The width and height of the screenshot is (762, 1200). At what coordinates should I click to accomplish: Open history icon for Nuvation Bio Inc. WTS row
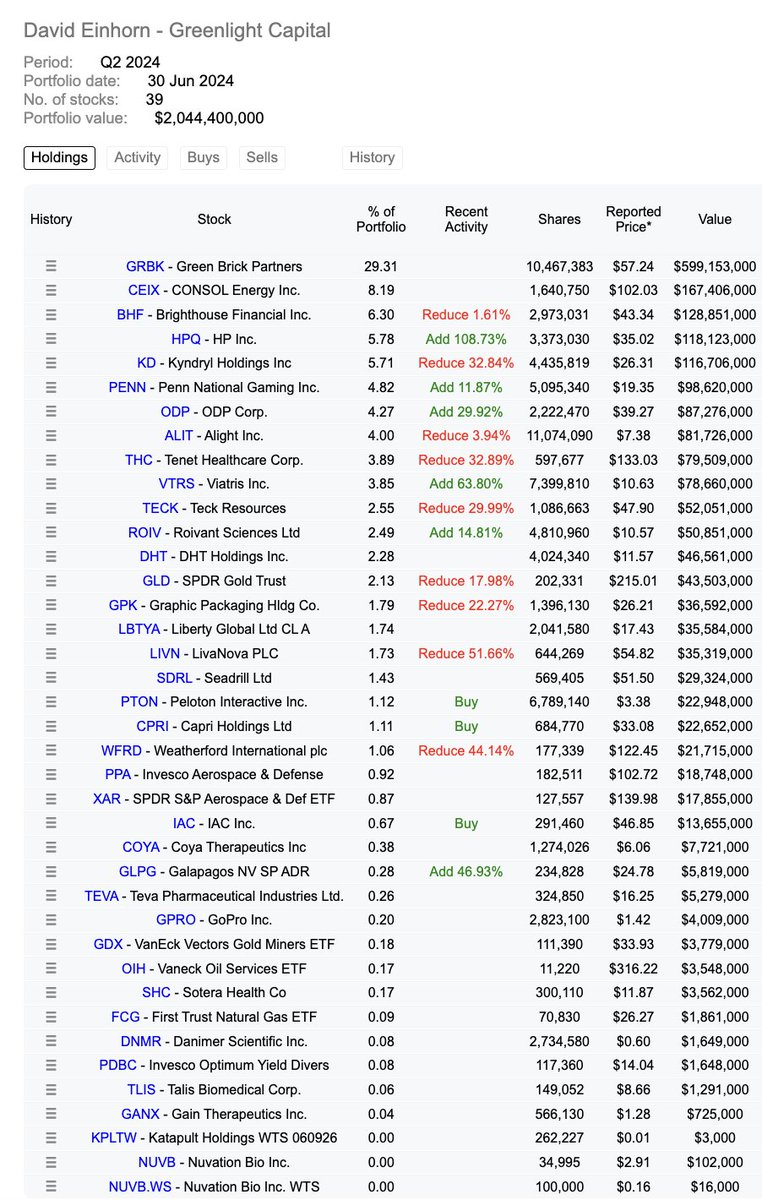[x=51, y=1186]
